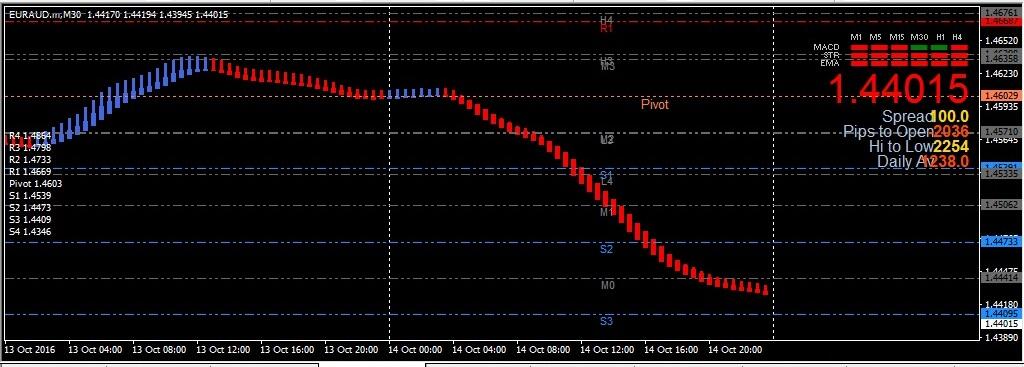Viewport: 1024px width, 367px height.
Task: Click the blue S3 level label
Action: click(x=607, y=321)
